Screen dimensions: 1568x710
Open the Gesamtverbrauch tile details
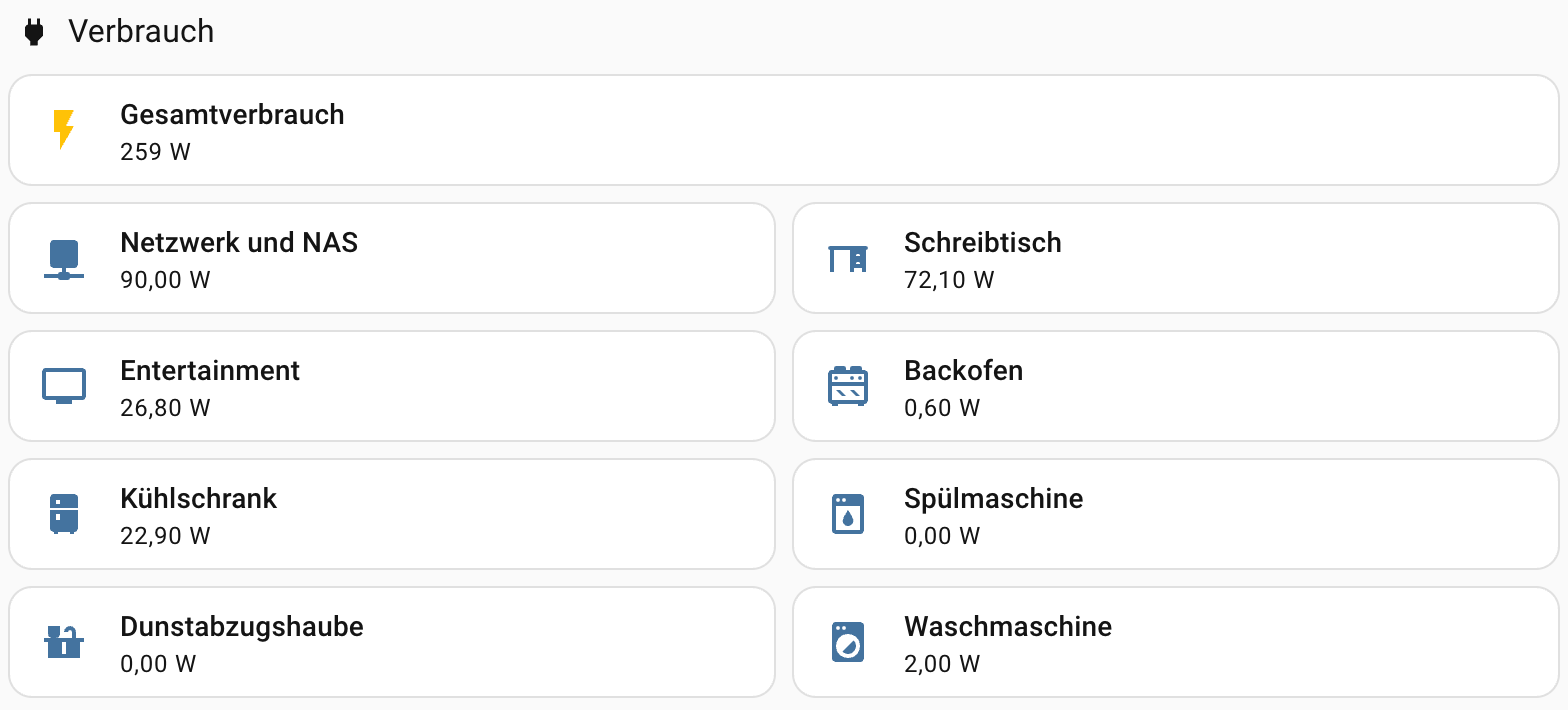(x=784, y=130)
